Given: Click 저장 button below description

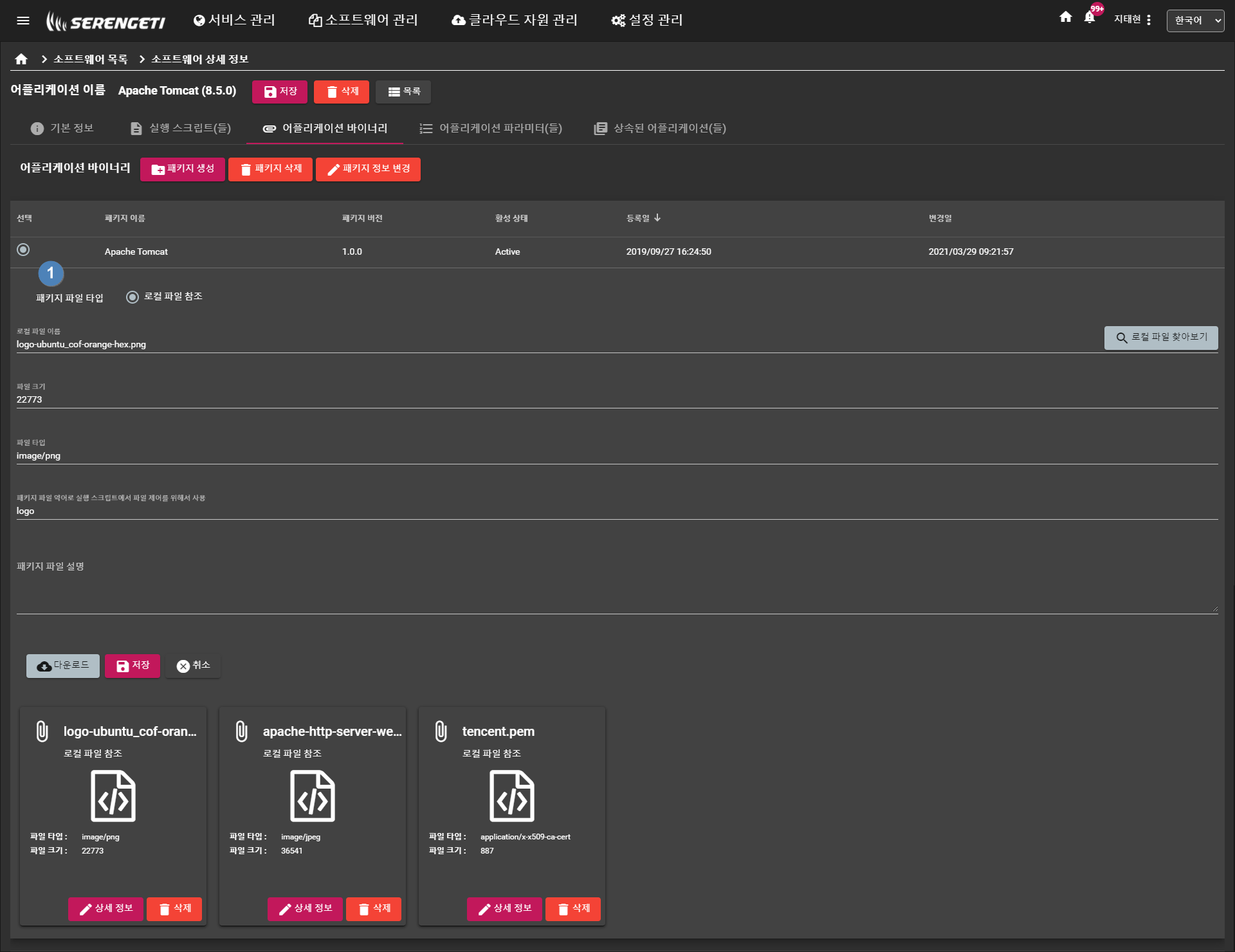Looking at the screenshot, I should pos(133,666).
